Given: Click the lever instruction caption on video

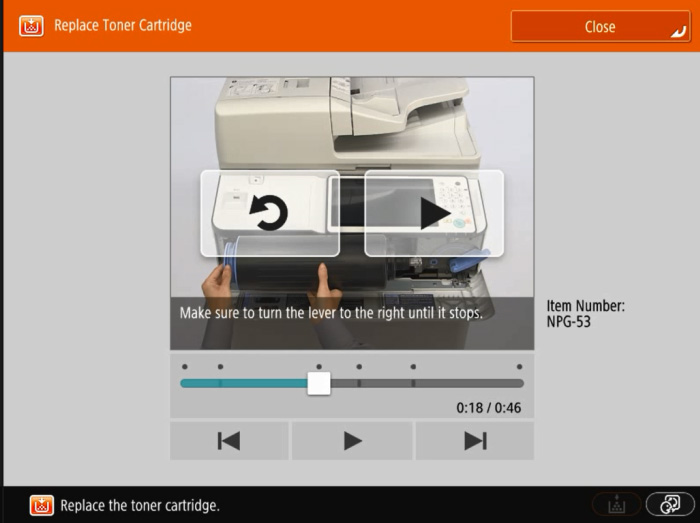Looking at the screenshot, I should tap(331, 313).
